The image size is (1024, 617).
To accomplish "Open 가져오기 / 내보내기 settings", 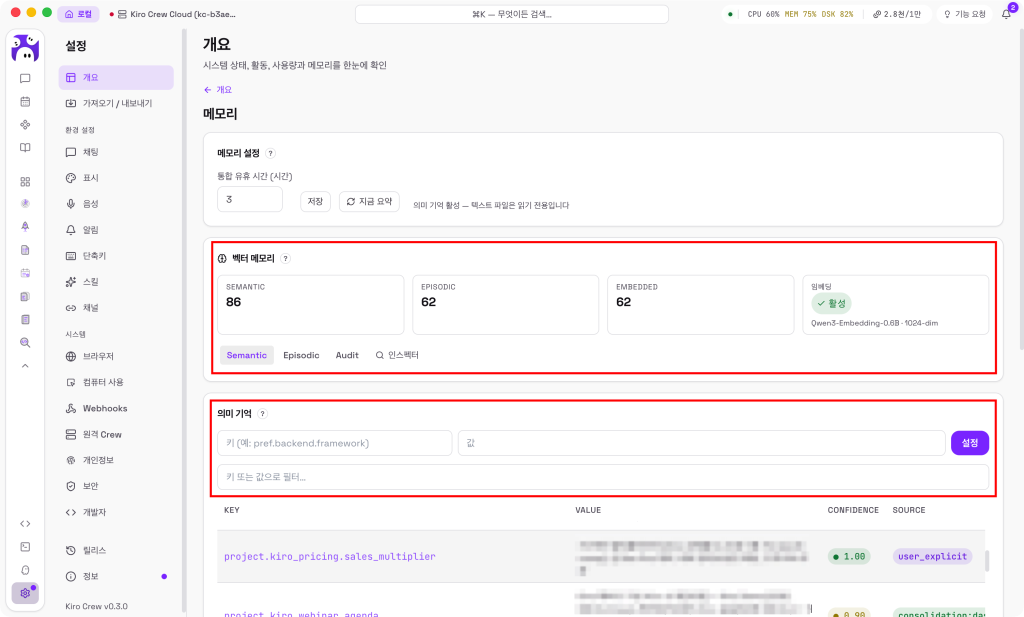I will [116, 103].
